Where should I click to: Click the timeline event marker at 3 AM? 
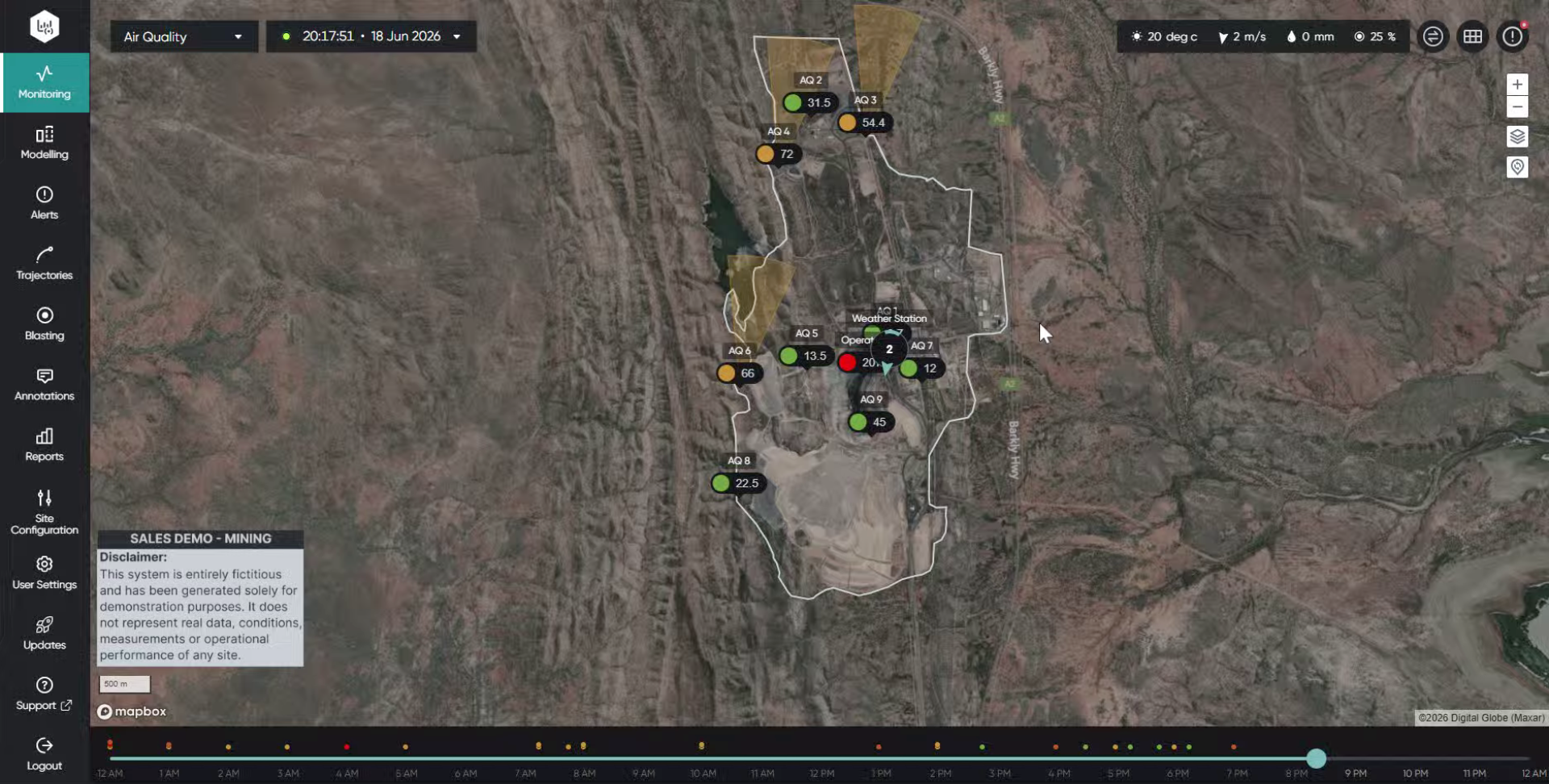click(x=287, y=747)
